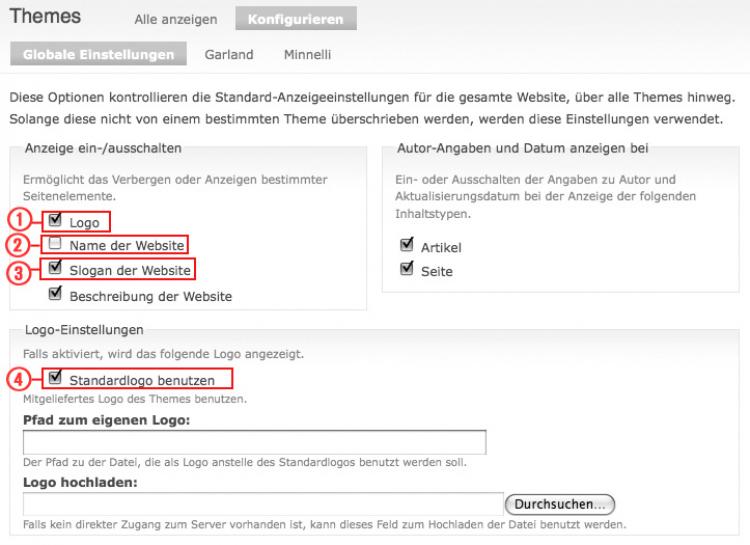Viewport: 750px width, 545px height.
Task: Select the Konfigurieren tab
Action: (x=295, y=18)
